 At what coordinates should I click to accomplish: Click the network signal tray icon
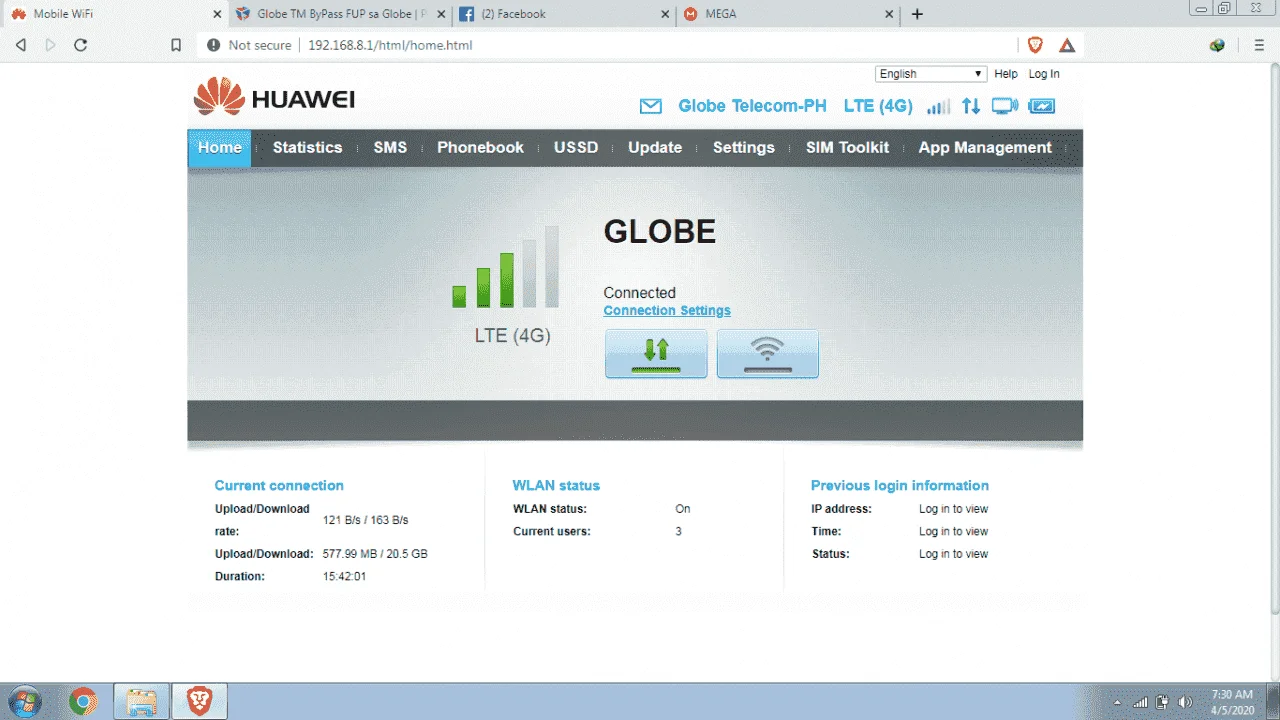(1141, 702)
